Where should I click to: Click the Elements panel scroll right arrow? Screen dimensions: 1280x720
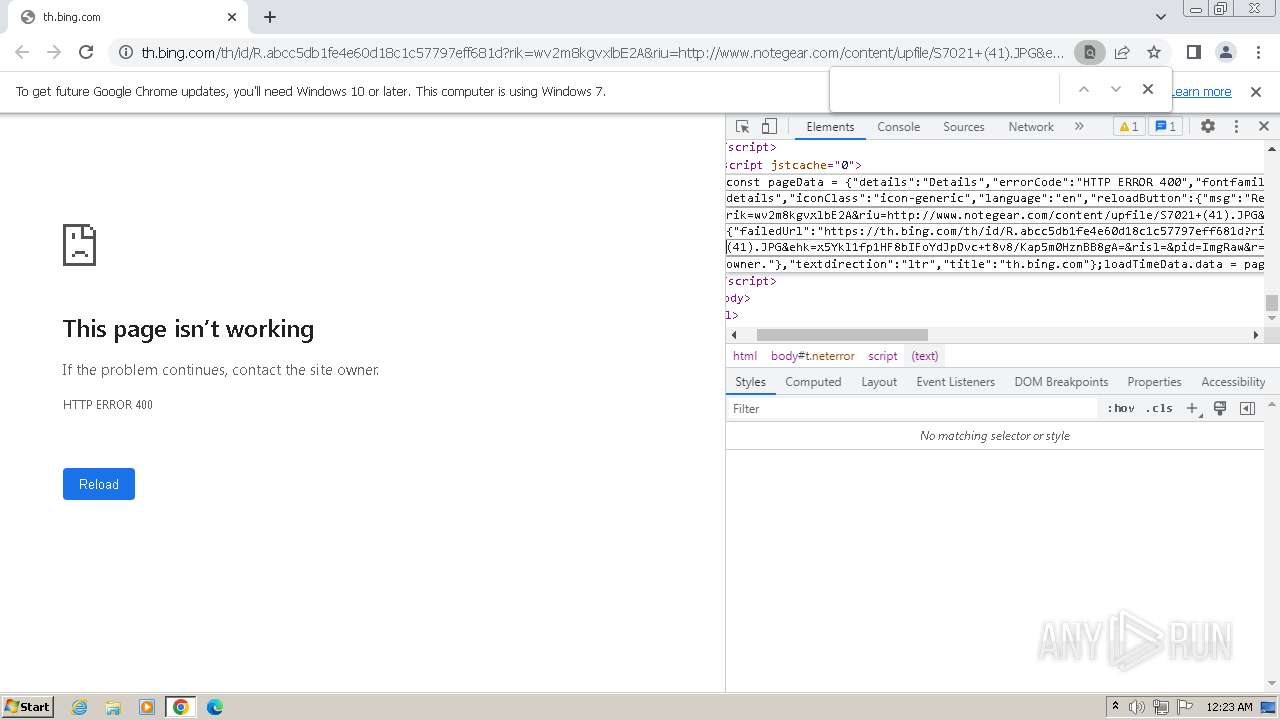[1257, 335]
